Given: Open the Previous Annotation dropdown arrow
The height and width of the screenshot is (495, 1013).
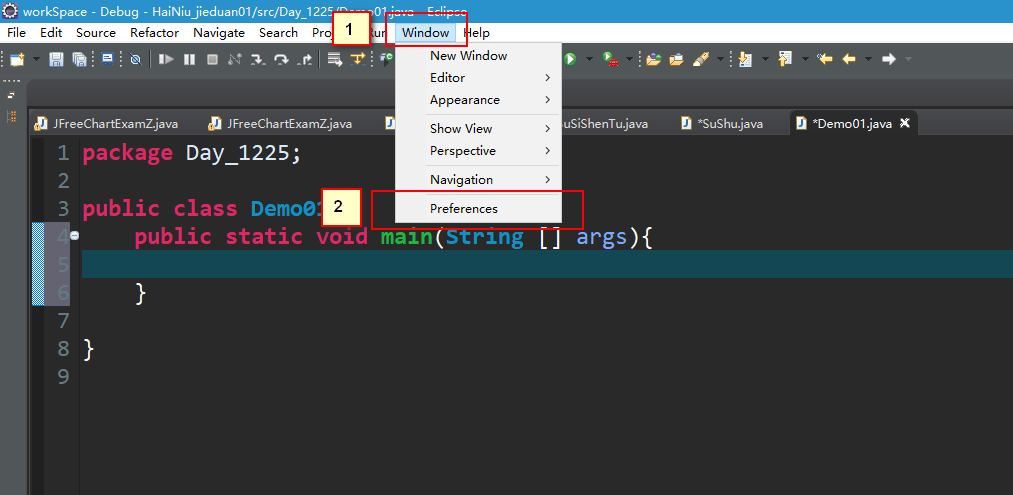Looking at the screenshot, I should (x=805, y=59).
